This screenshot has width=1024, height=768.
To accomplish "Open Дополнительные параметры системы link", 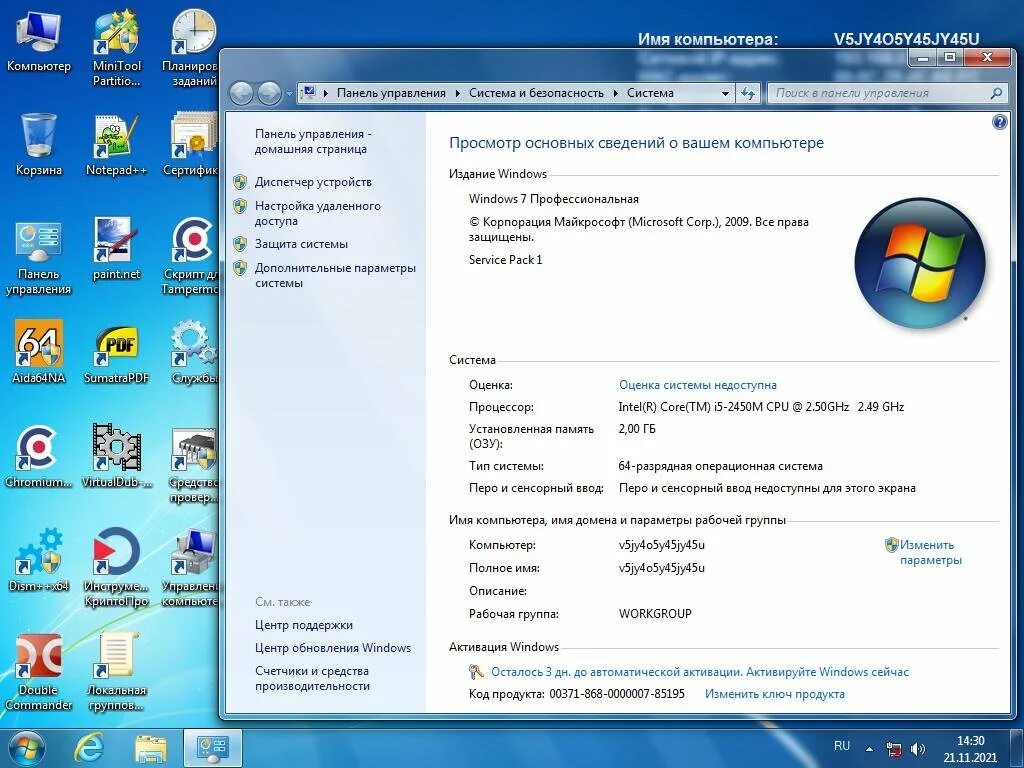I will (335, 276).
